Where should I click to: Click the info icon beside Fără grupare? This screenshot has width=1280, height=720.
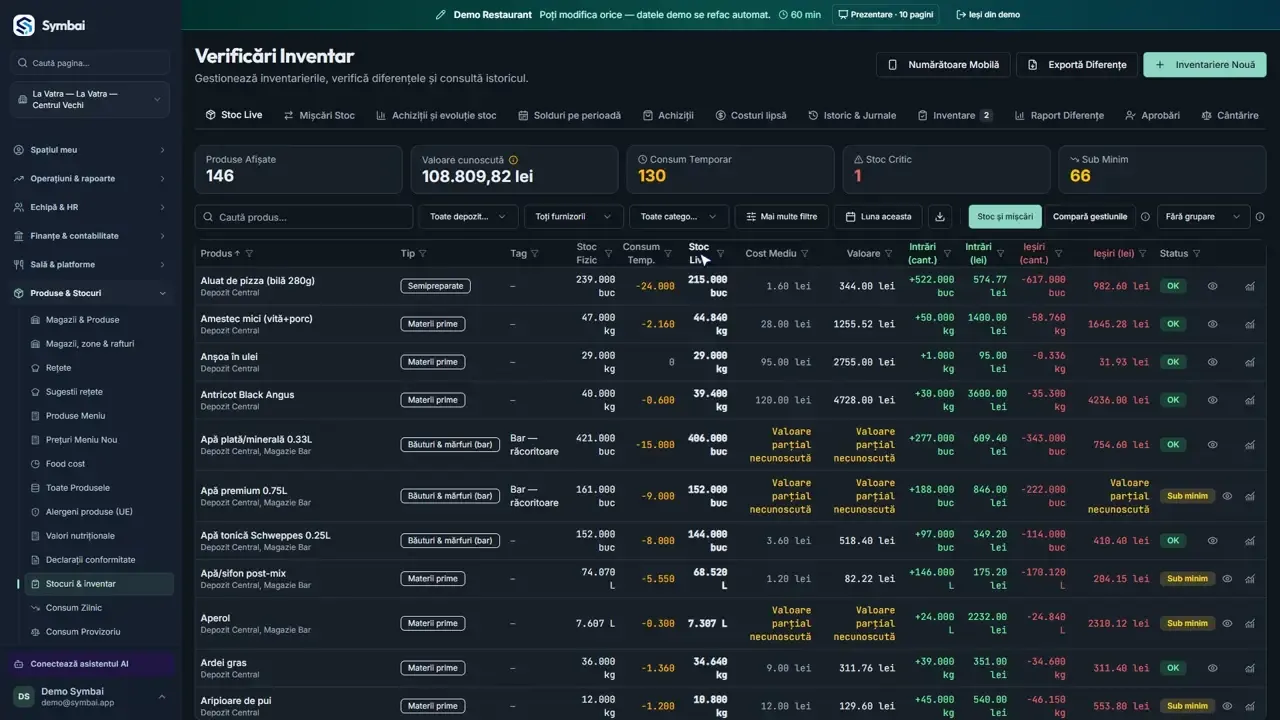pyautogui.click(x=1259, y=217)
